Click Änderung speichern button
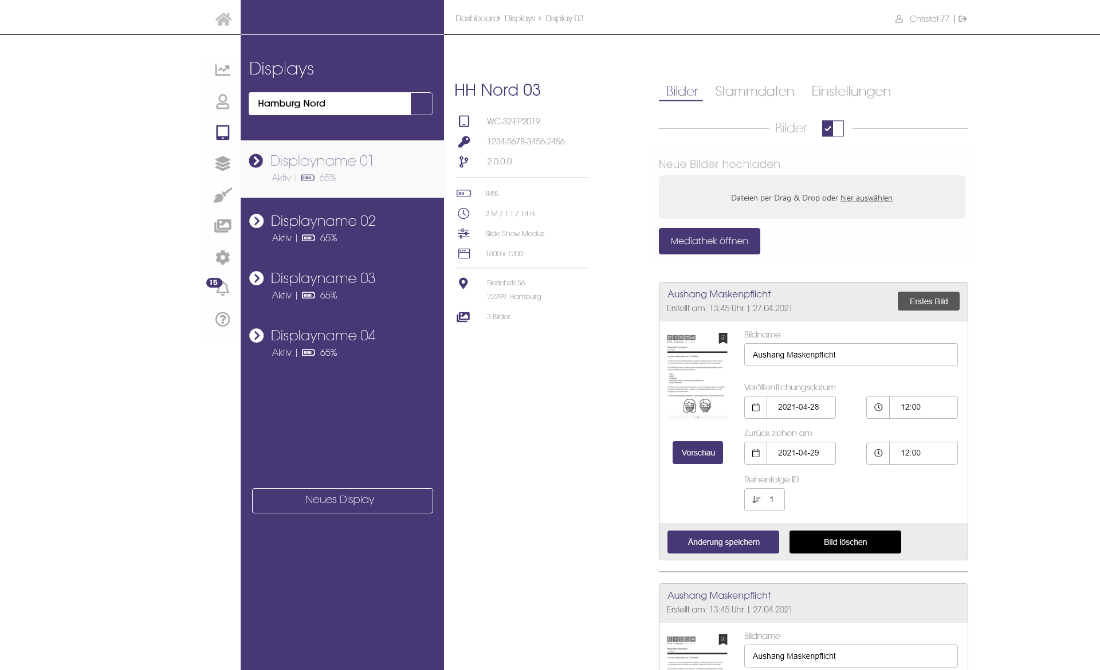 pos(723,542)
